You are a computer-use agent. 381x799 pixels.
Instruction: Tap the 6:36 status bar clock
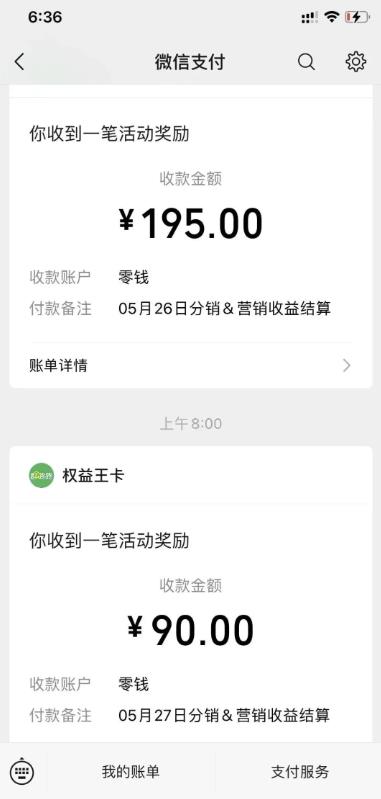(45, 17)
